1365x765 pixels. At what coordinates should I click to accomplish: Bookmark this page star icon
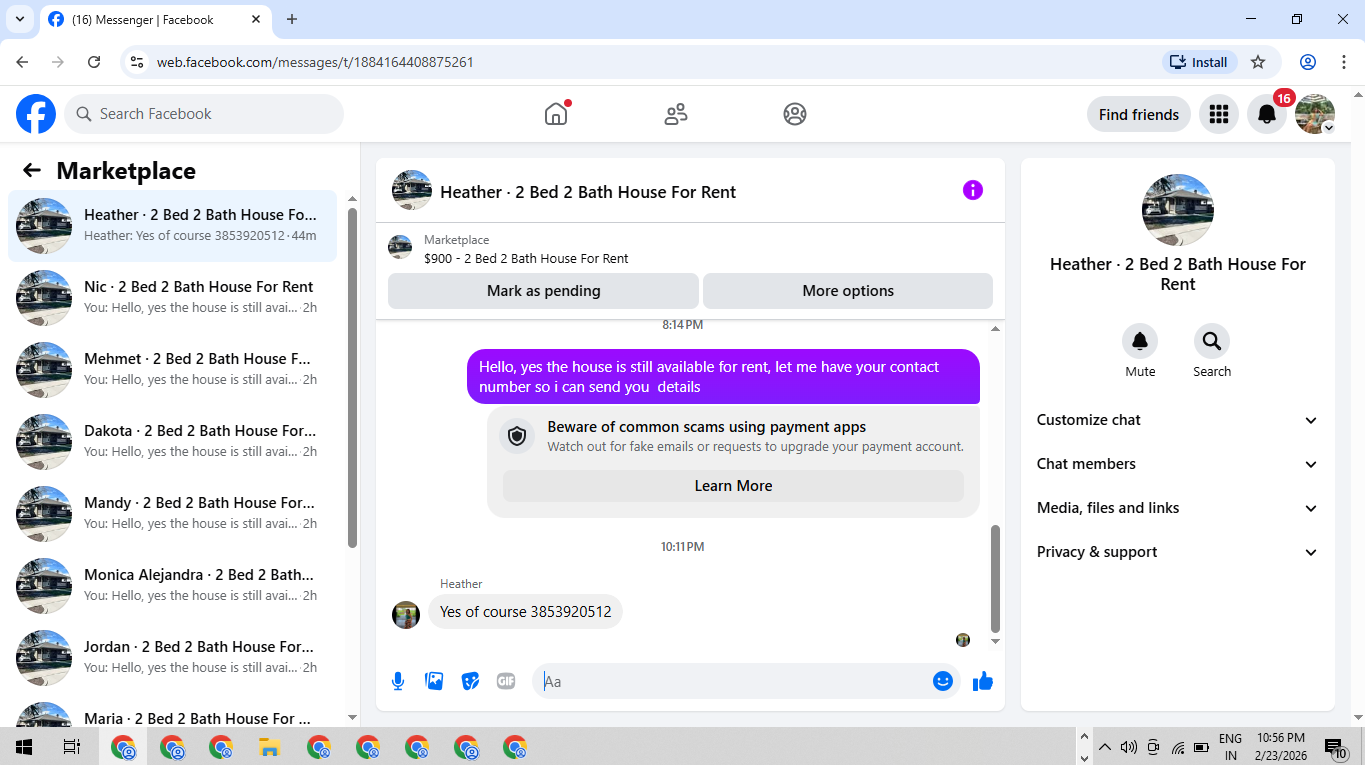coord(1258,62)
